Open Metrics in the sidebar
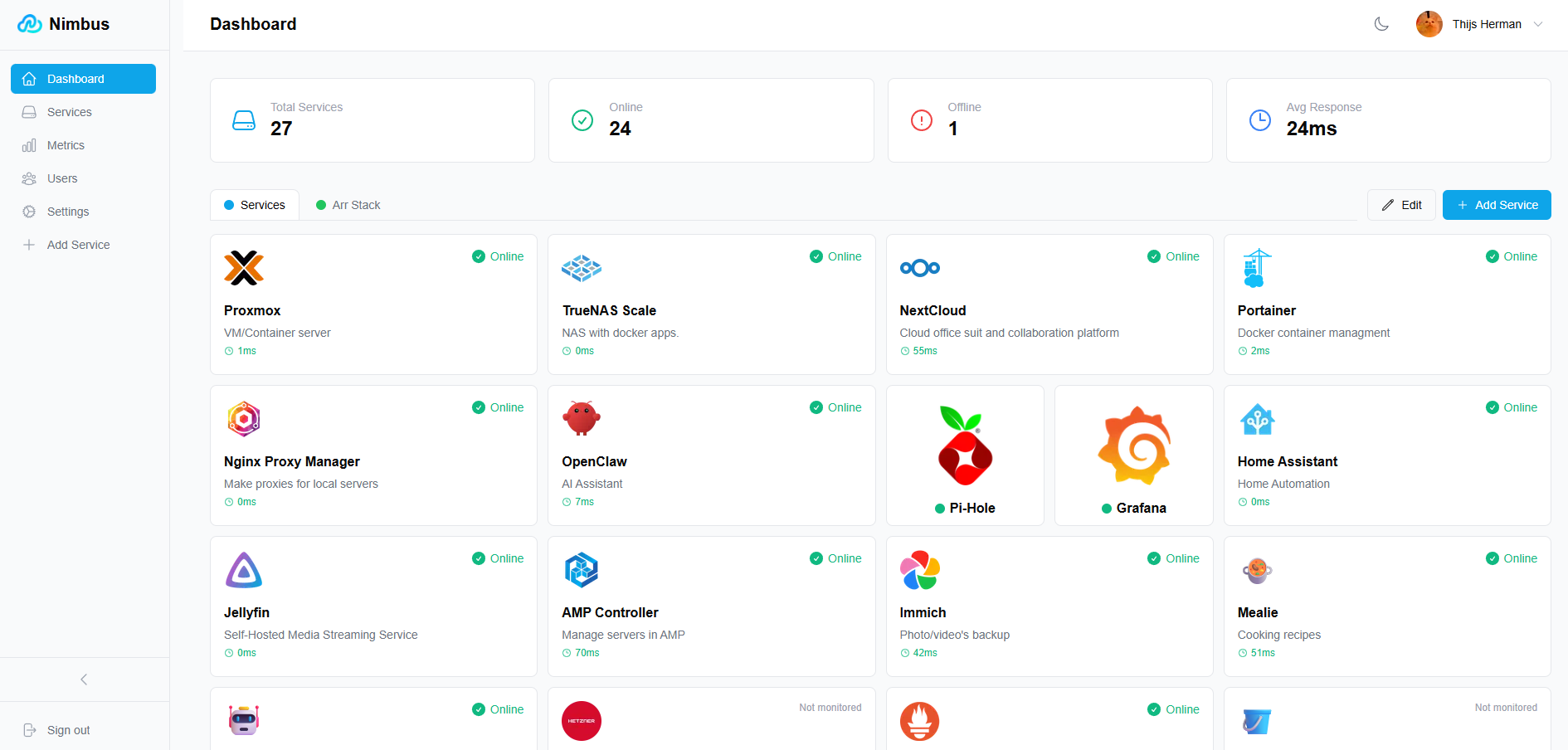The width and height of the screenshot is (1568, 750). pyautogui.click(x=83, y=145)
